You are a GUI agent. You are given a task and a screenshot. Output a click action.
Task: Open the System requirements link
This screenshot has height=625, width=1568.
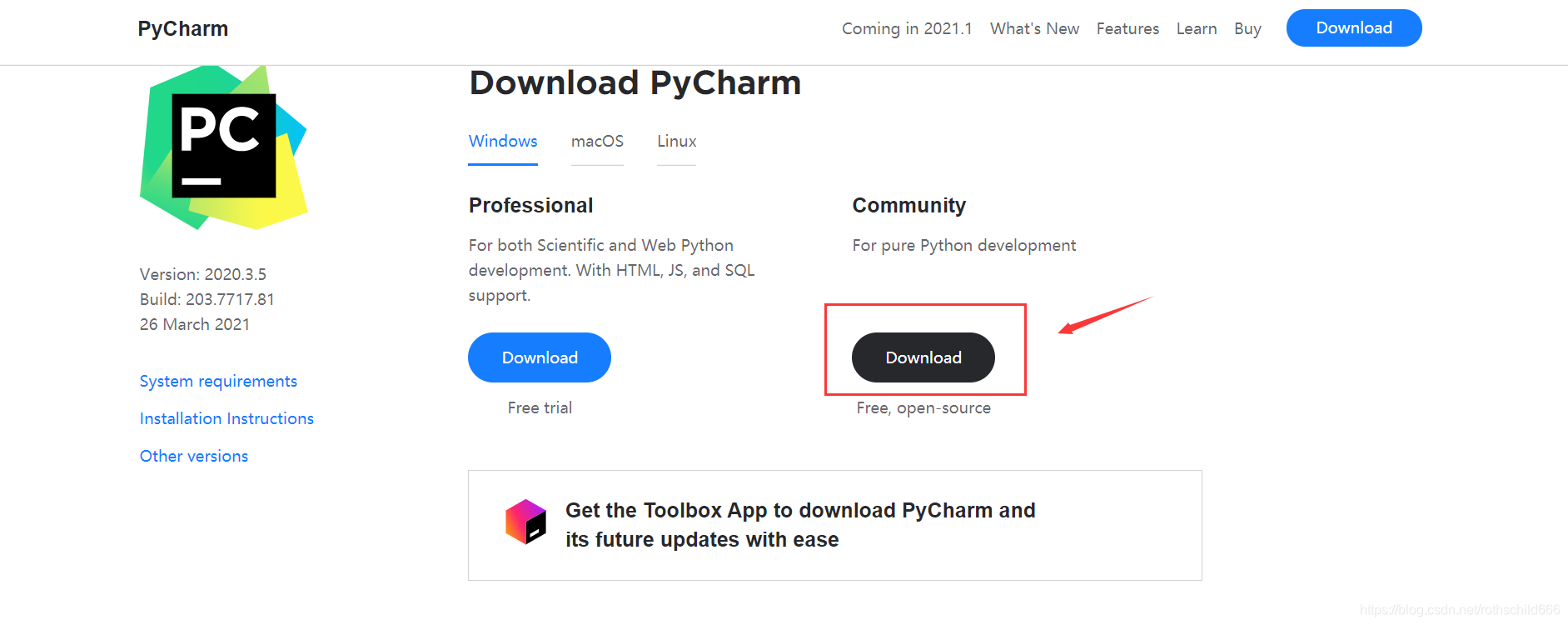click(x=218, y=382)
